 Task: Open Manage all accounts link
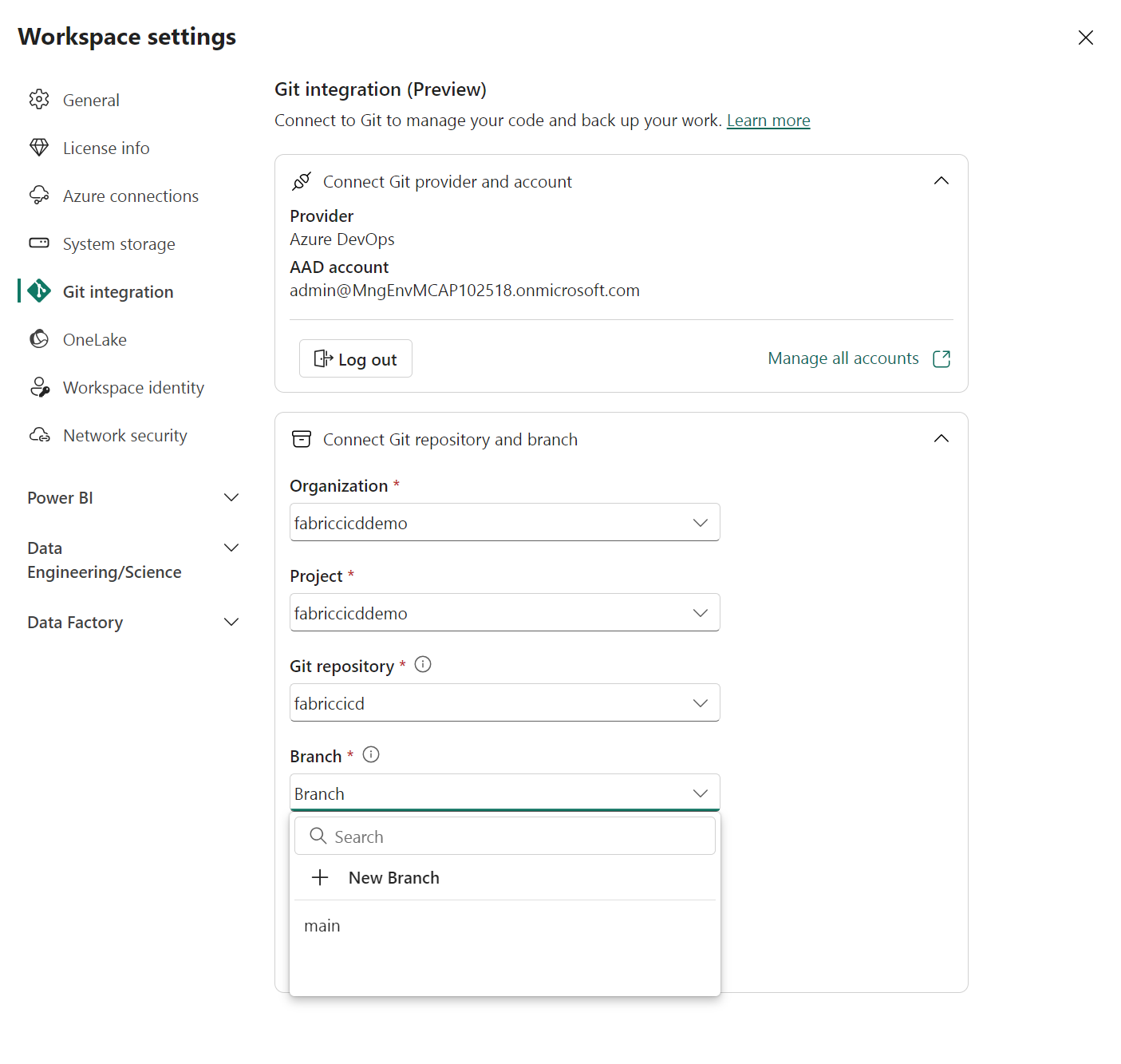click(843, 358)
